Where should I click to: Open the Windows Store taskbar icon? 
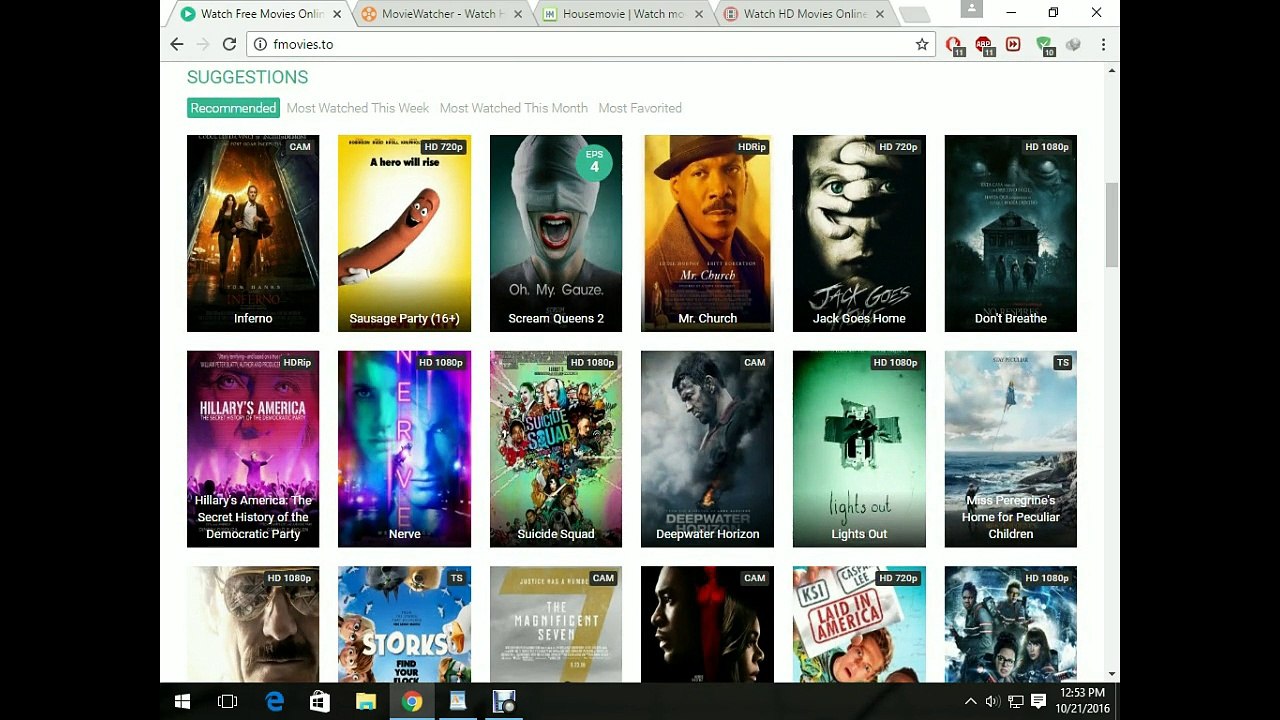[x=320, y=702]
